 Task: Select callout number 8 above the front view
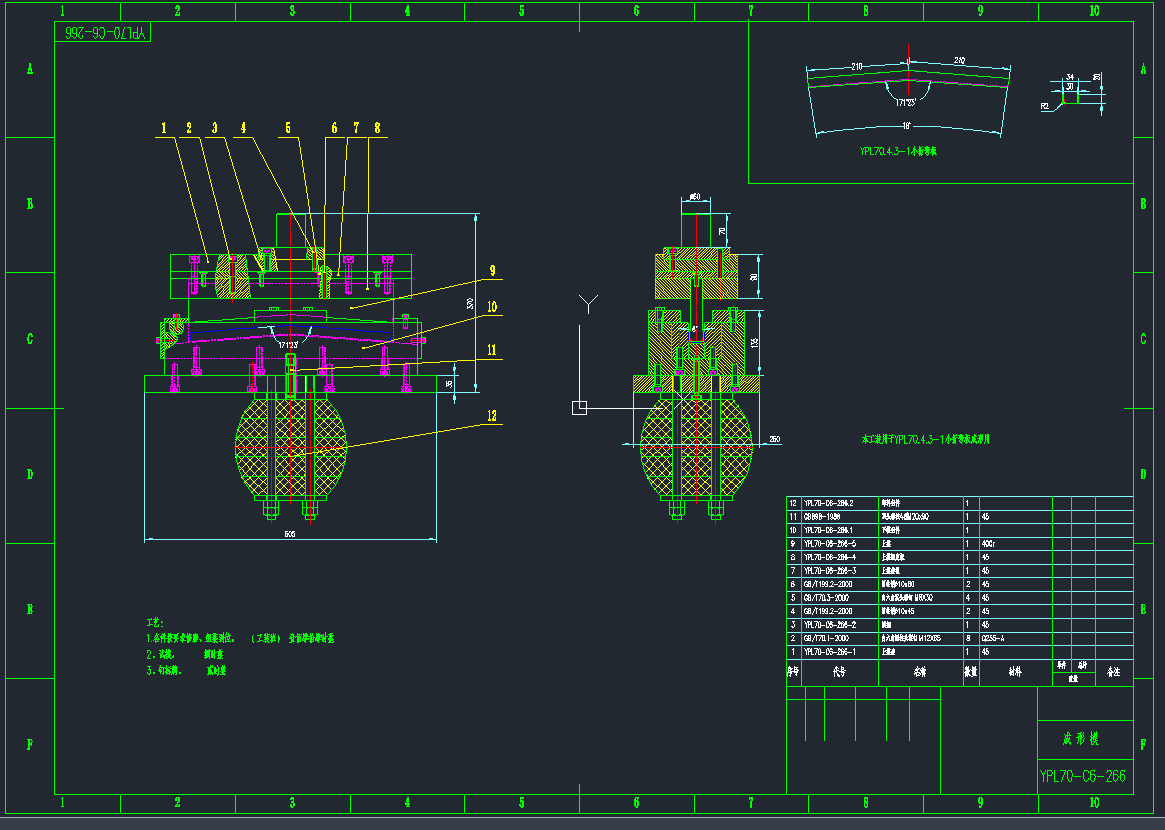click(376, 128)
